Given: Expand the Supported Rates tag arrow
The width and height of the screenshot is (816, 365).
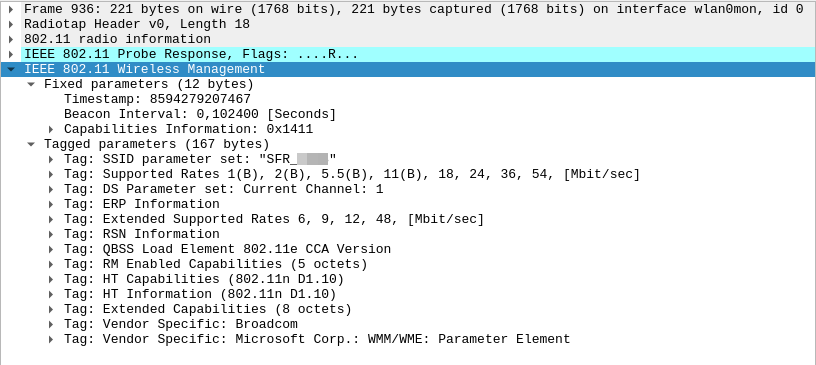Looking at the screenshot, I should click(51, 174).
